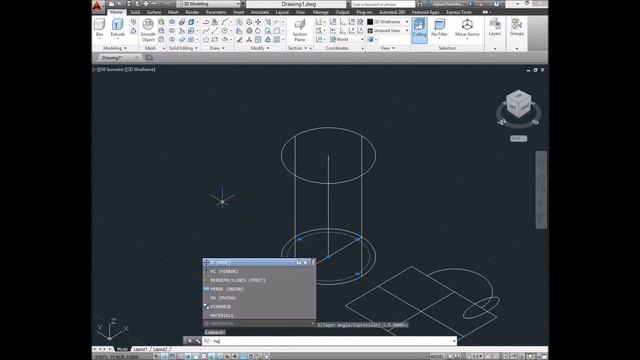
Task: Open the Layers panel button
Action: click(x=495, y=27)
